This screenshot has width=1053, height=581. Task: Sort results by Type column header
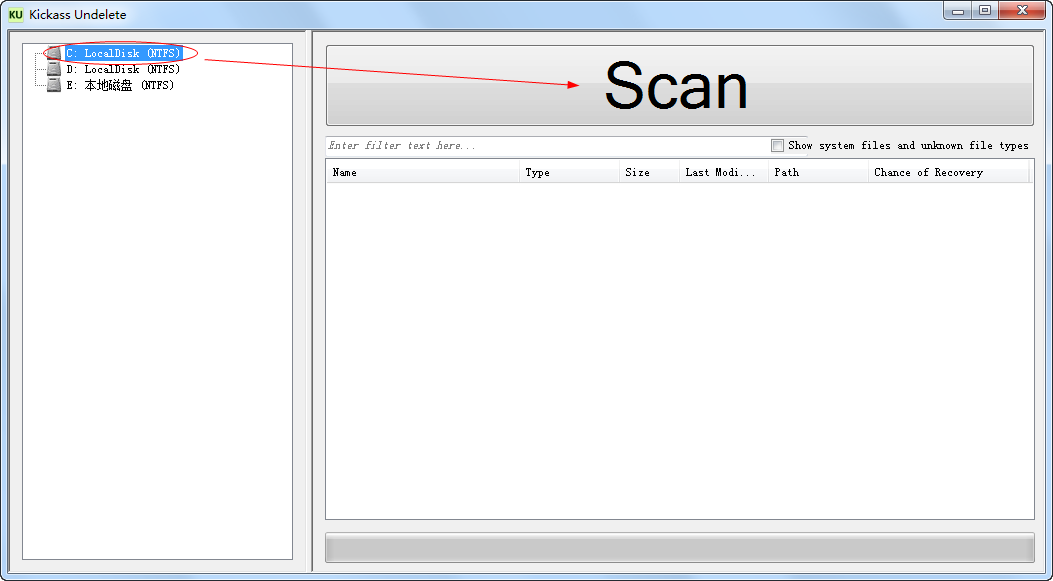pyautogui.click(x=570, y=173)
